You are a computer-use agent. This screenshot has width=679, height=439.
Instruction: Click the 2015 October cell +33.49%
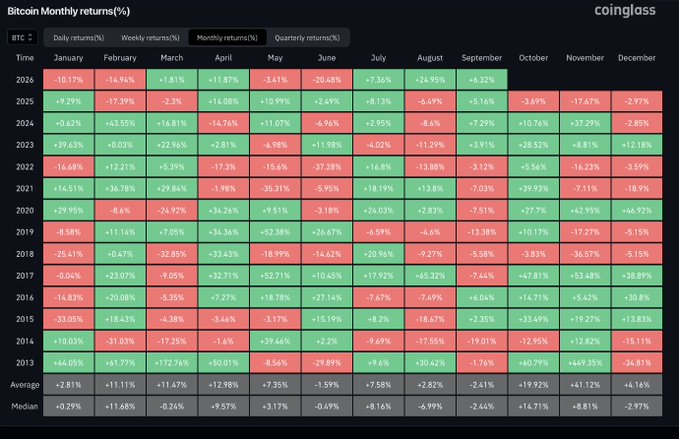pos(534,320)
